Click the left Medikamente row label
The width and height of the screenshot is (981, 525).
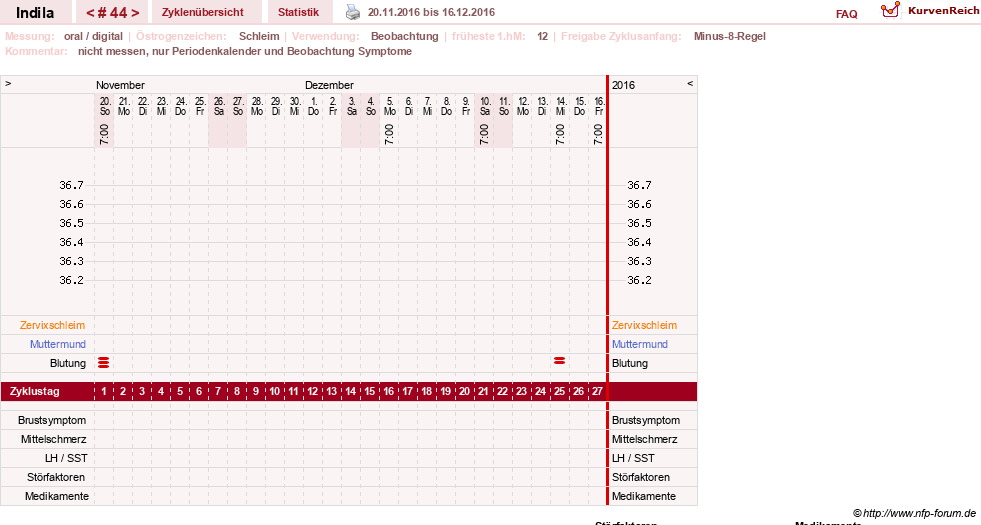[57, 496]
